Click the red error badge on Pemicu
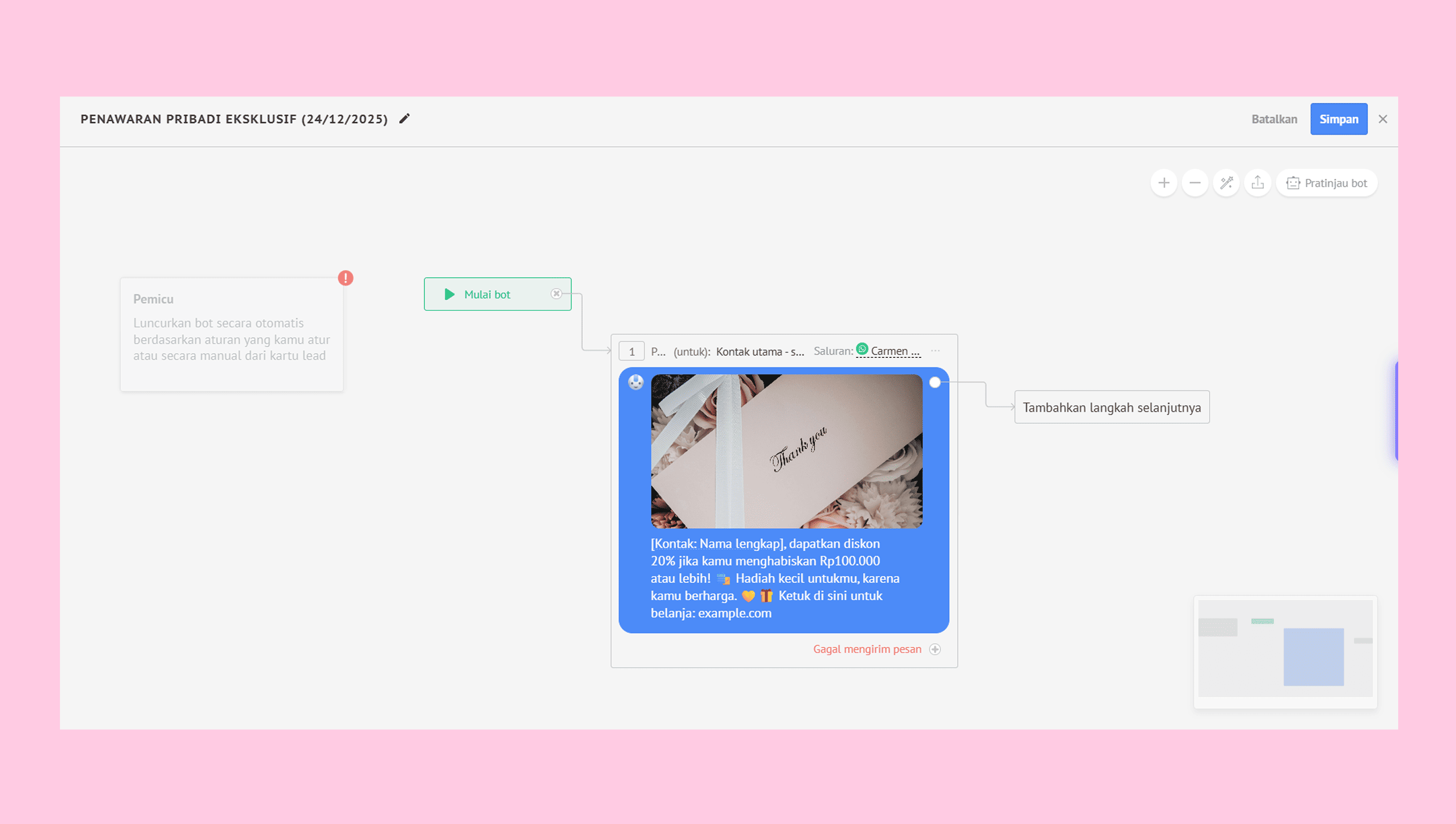1456x824 pixels. (345, 278)
